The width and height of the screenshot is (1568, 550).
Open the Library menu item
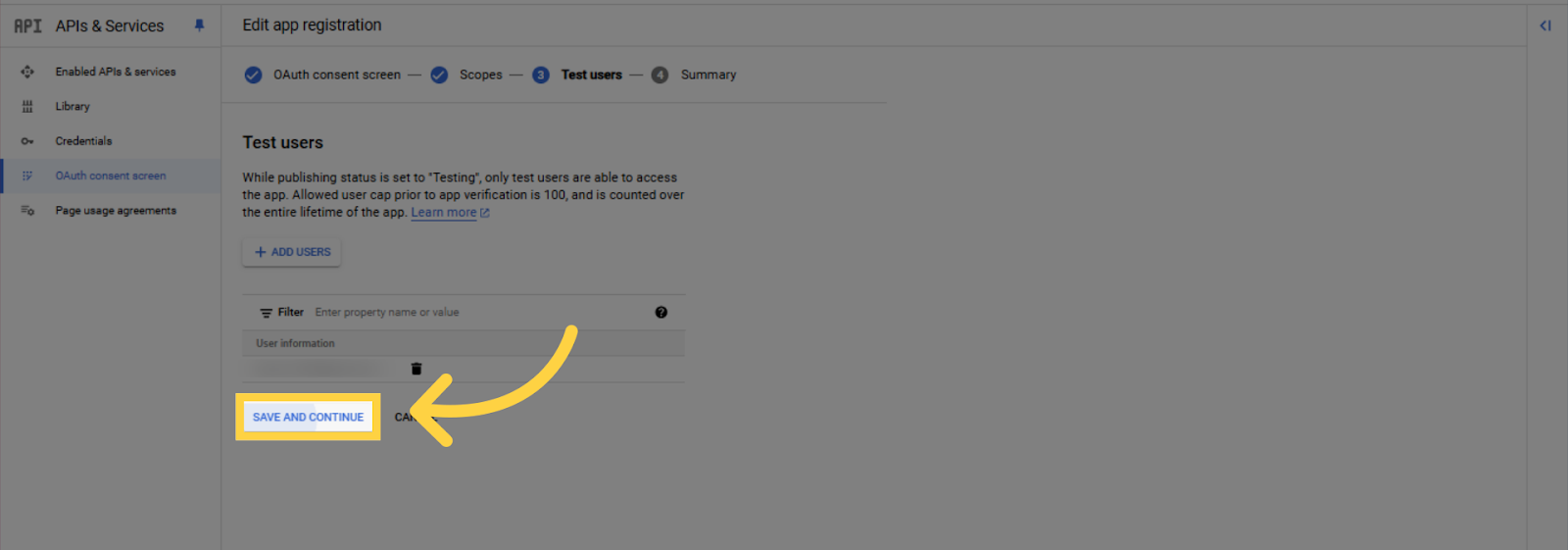(73, 106)
